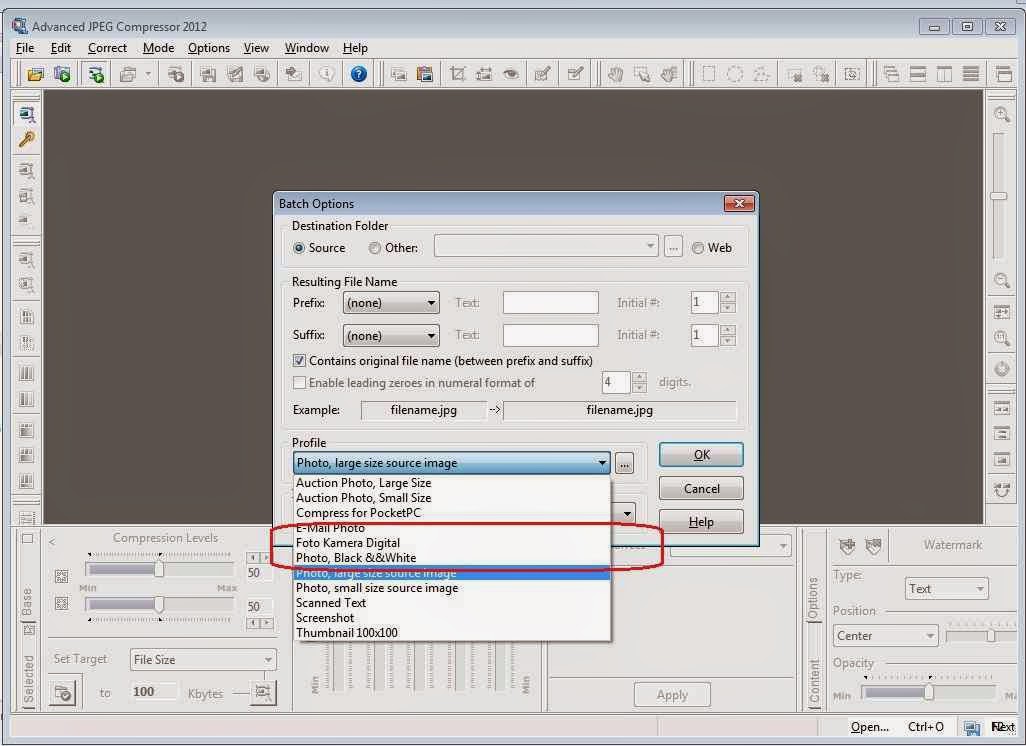Click the red-eye toolbar icon
The width and height of the screenshot is (1026, 746).
point(510,74)
